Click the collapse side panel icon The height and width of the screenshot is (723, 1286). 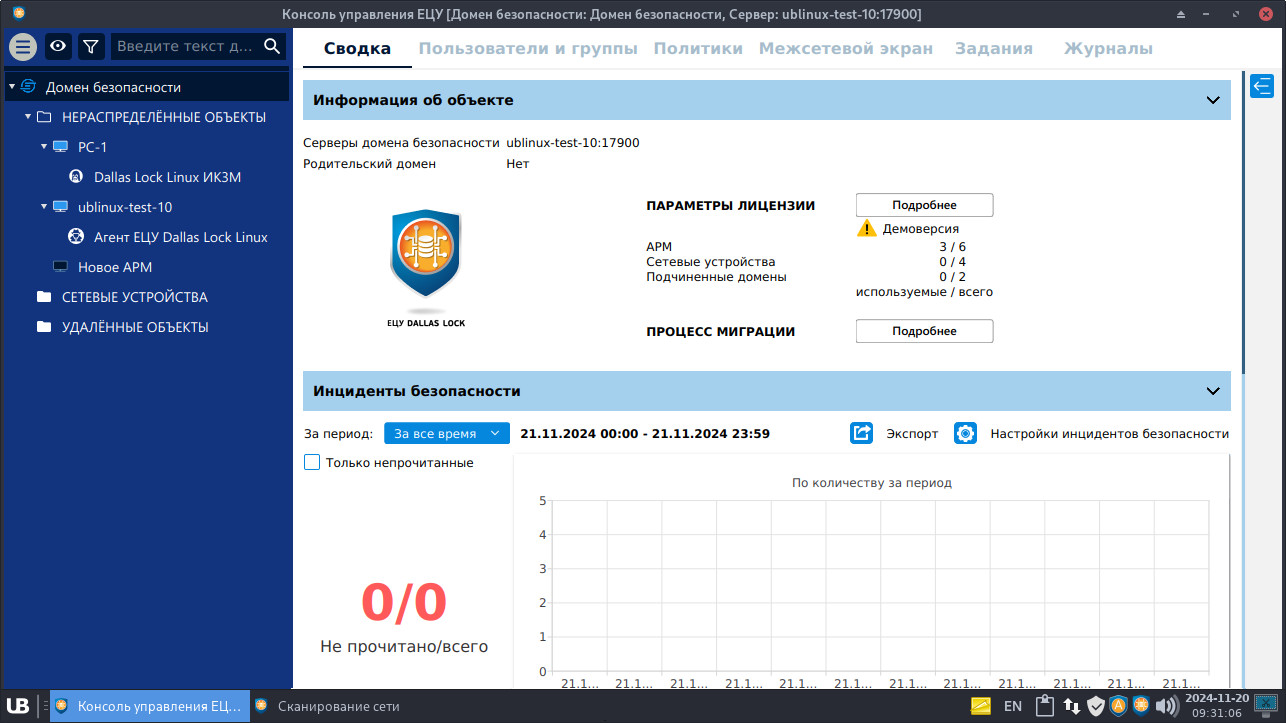click(x=1261, y=86)
